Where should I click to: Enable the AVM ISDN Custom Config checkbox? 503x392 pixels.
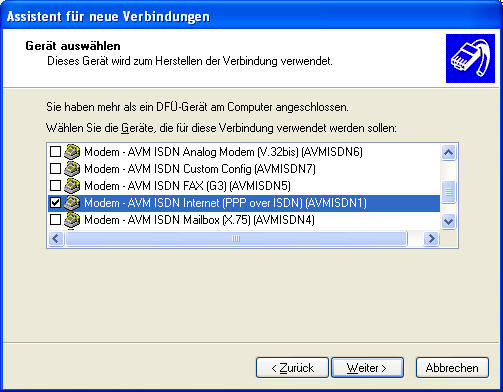[55, 169]
